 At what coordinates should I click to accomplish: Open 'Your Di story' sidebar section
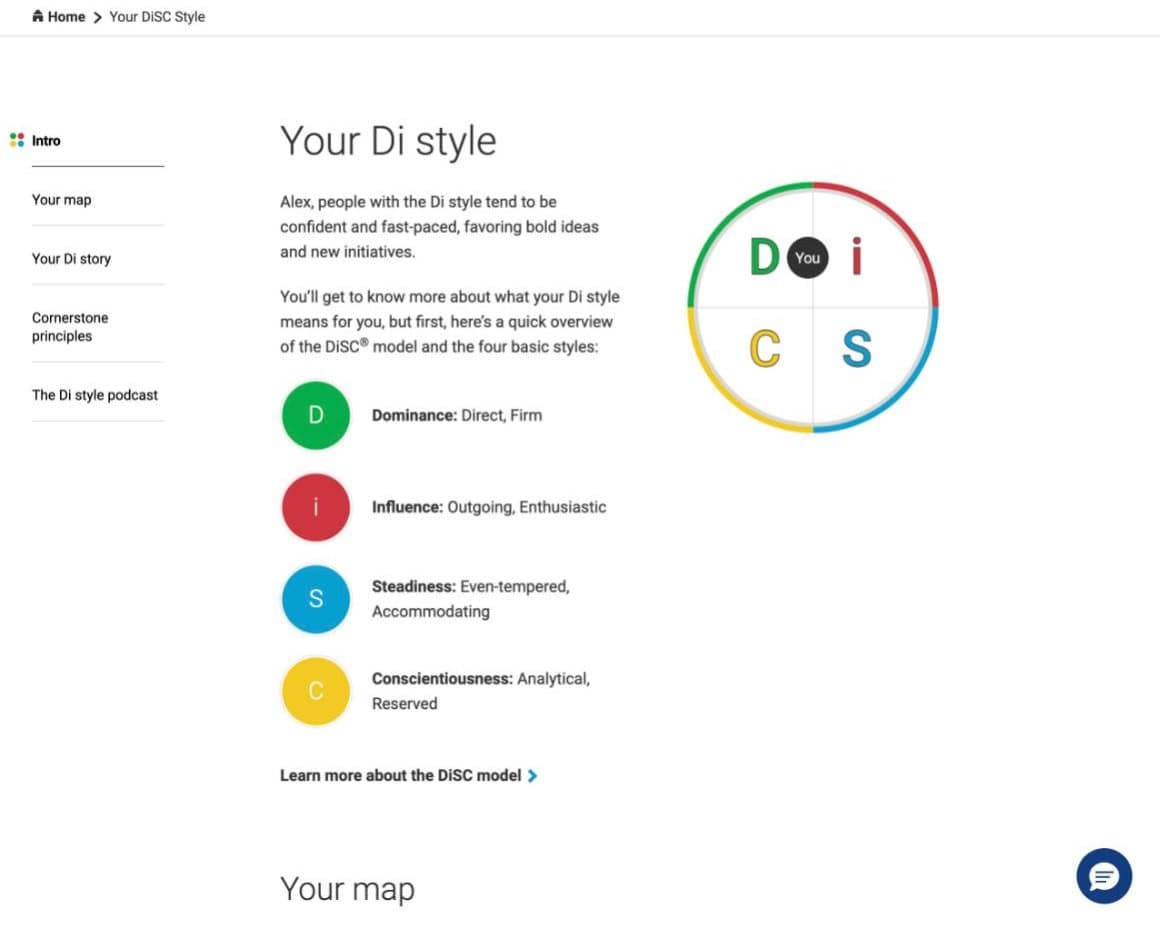(71, 259)
